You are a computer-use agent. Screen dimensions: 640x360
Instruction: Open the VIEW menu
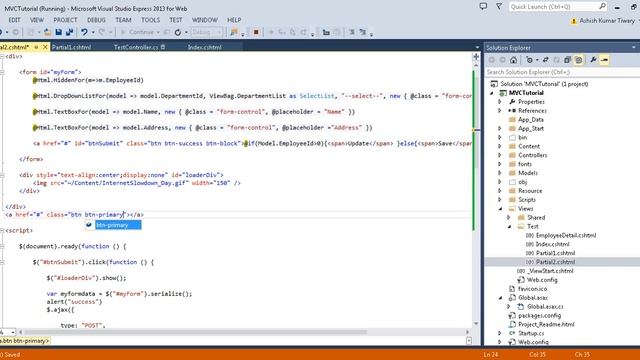37,20
